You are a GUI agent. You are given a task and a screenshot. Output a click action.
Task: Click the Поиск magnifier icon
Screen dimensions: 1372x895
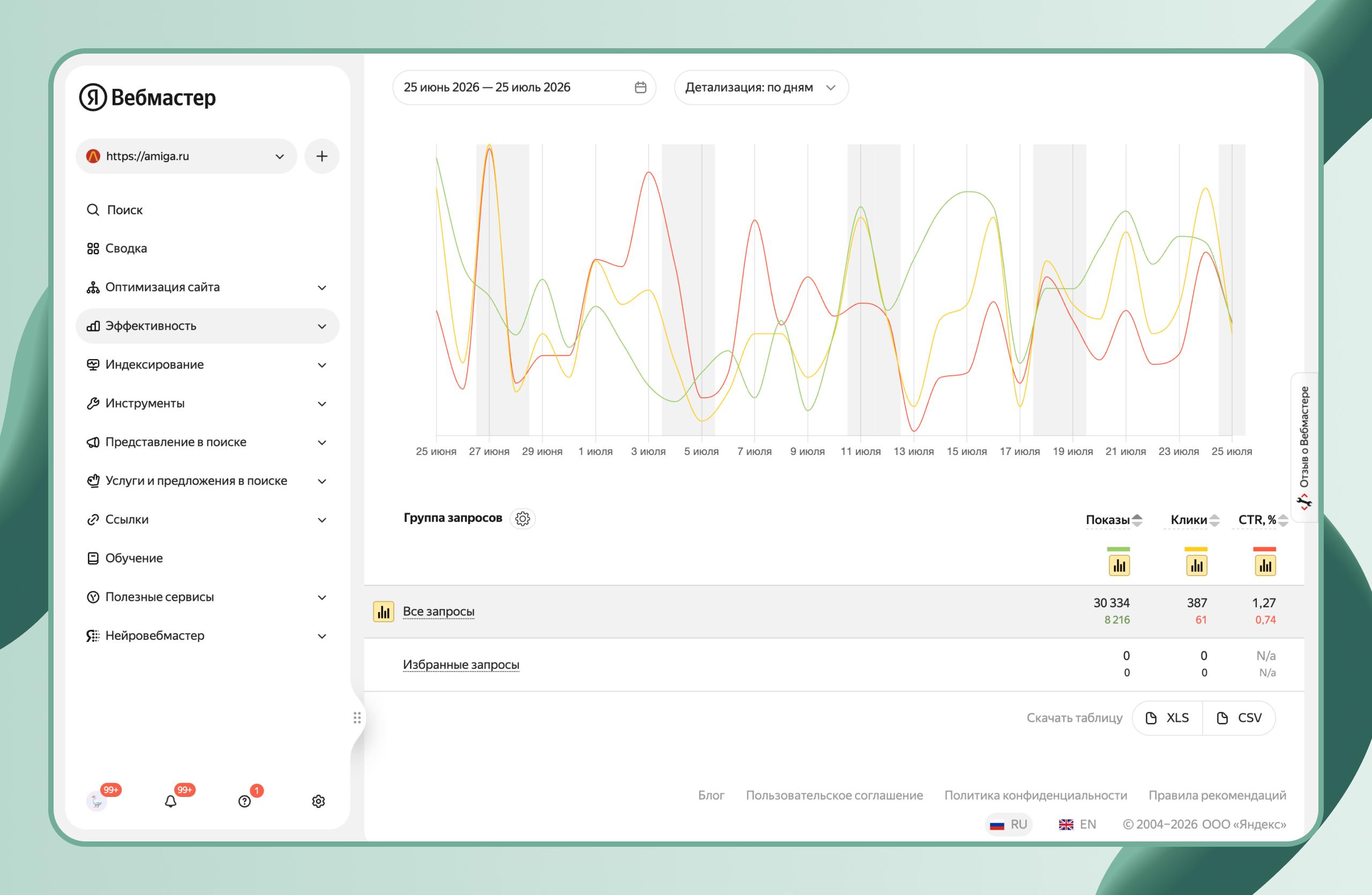click(93, 210)
